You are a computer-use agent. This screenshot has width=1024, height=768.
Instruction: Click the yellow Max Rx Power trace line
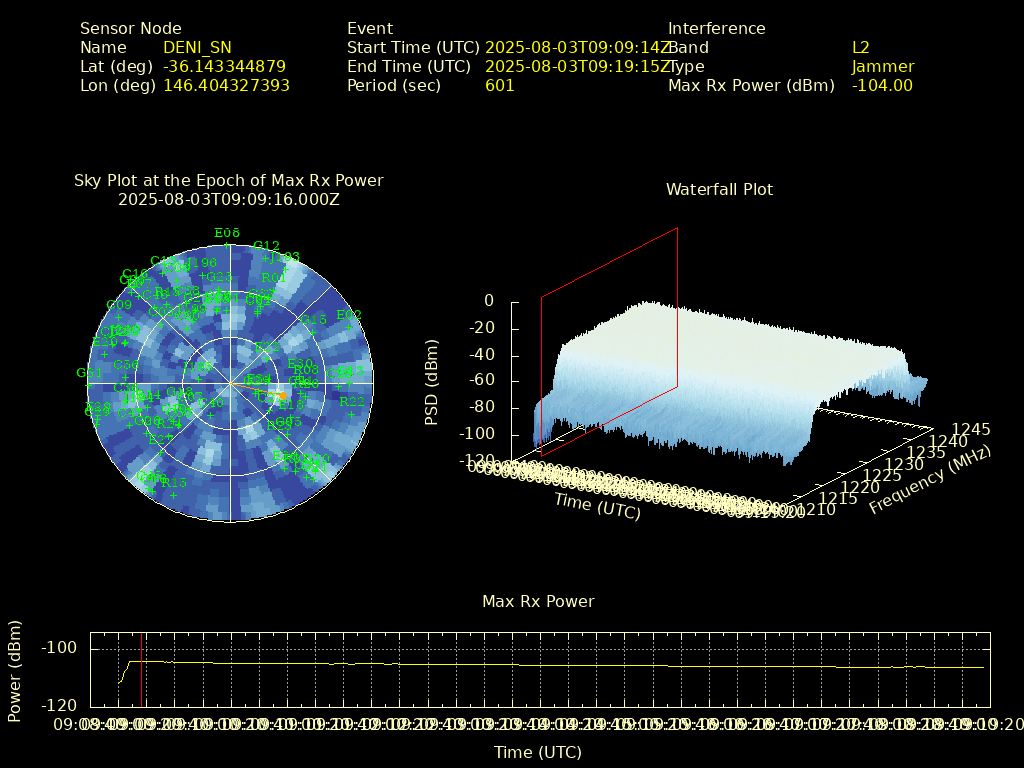coord(500,664)
